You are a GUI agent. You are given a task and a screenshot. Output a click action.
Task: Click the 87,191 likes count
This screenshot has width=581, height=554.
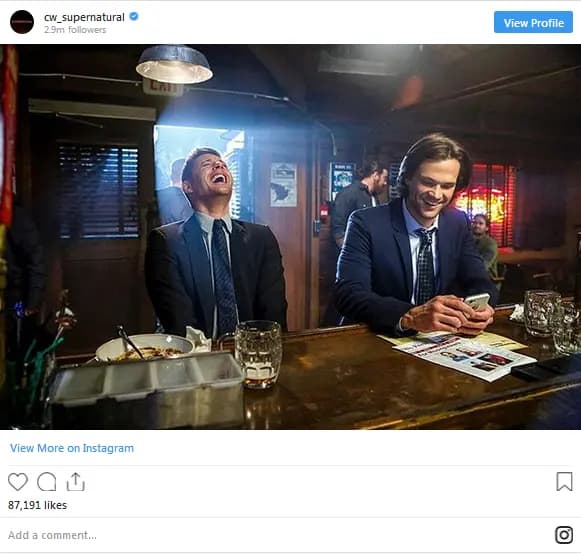37,505
